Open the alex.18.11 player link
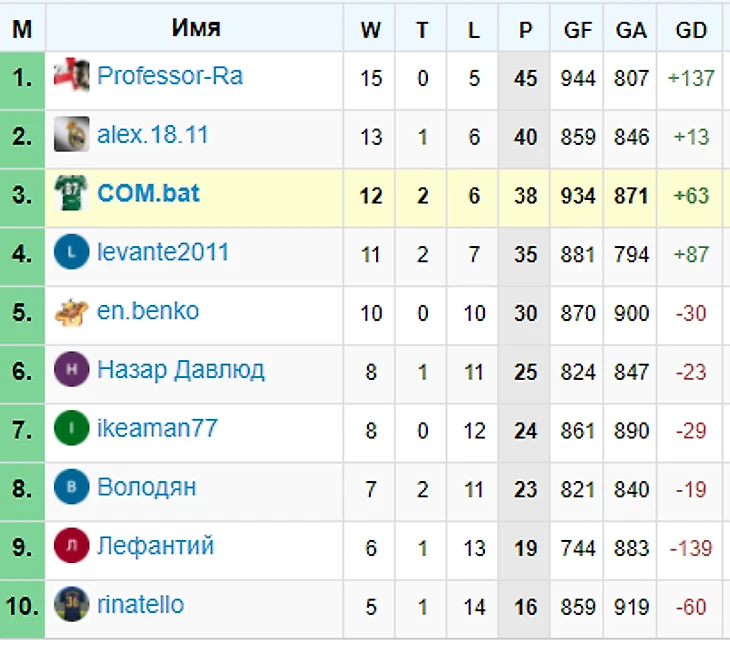This screenshot has width=730, height=646. pos(153,135)
